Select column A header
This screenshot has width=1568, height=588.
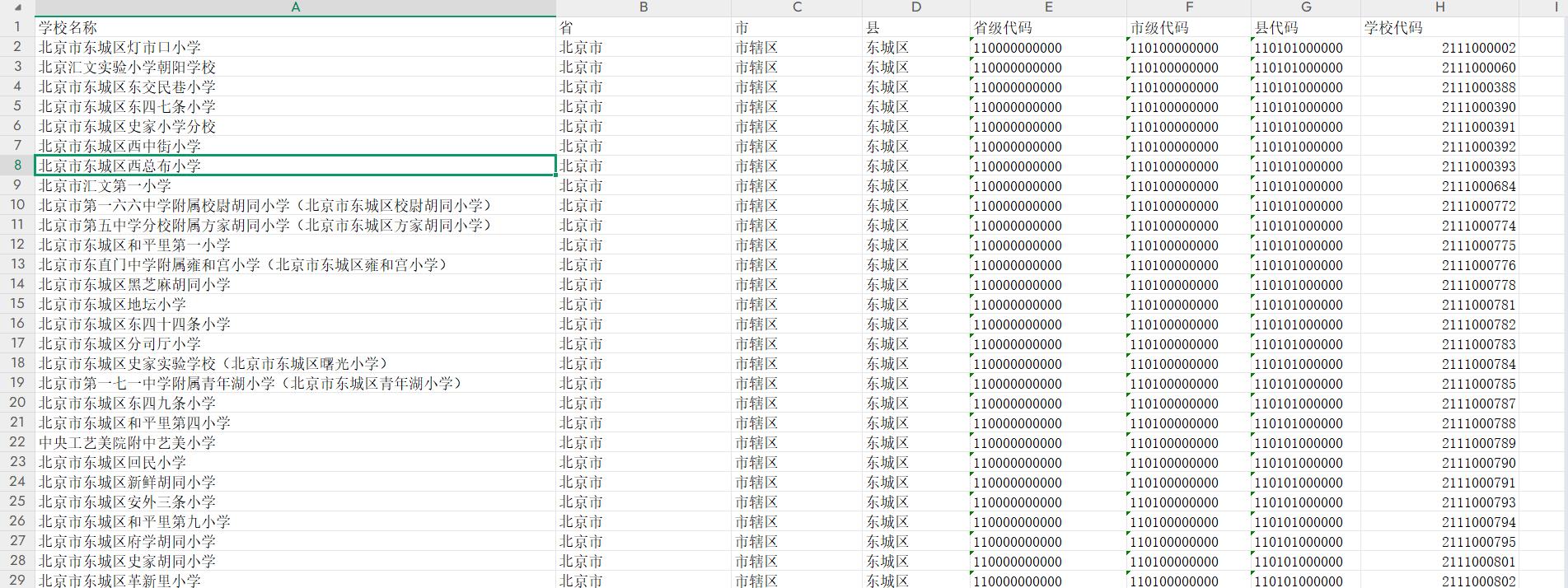[x=295, y=7]
